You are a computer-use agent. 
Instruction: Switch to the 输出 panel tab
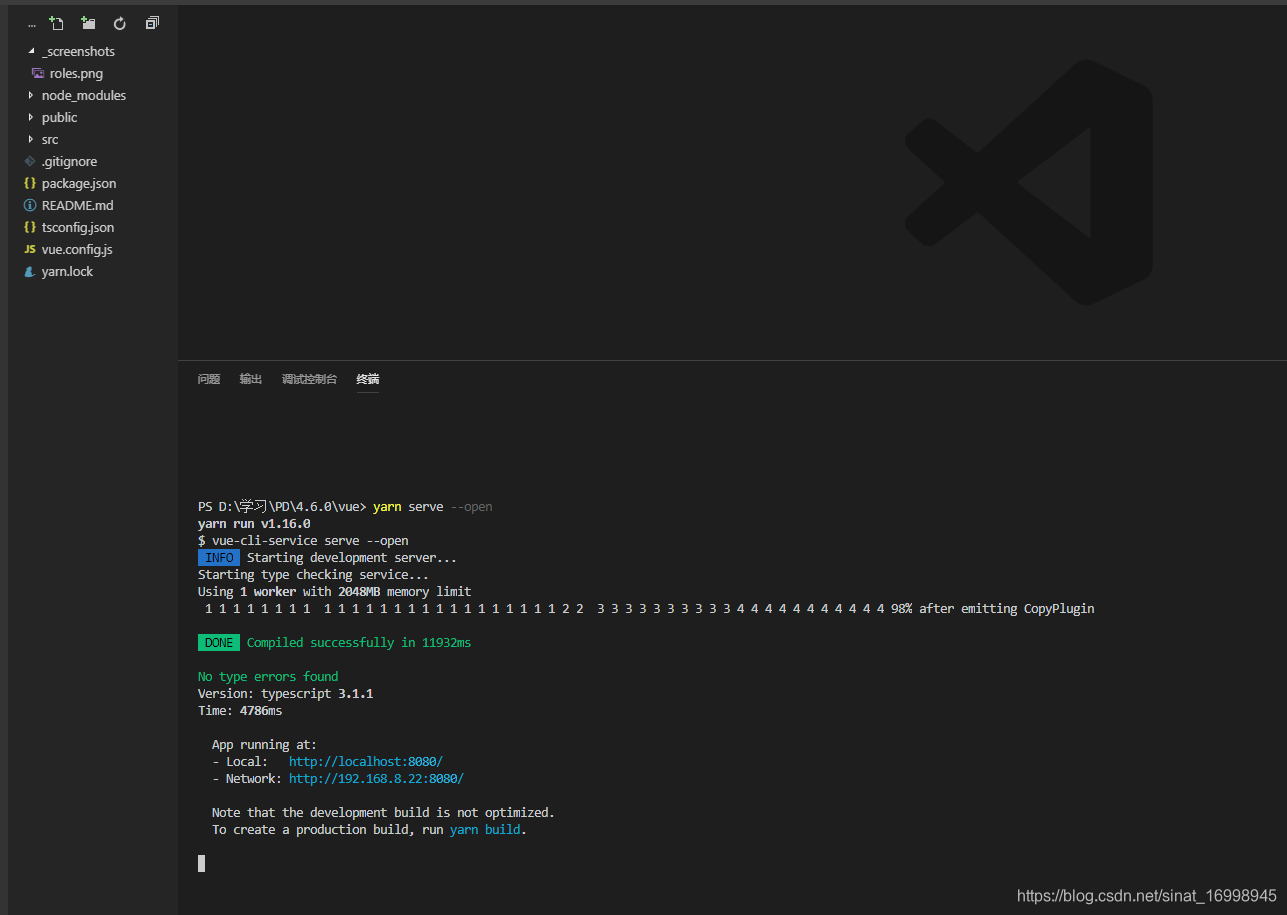pos(251,379)
